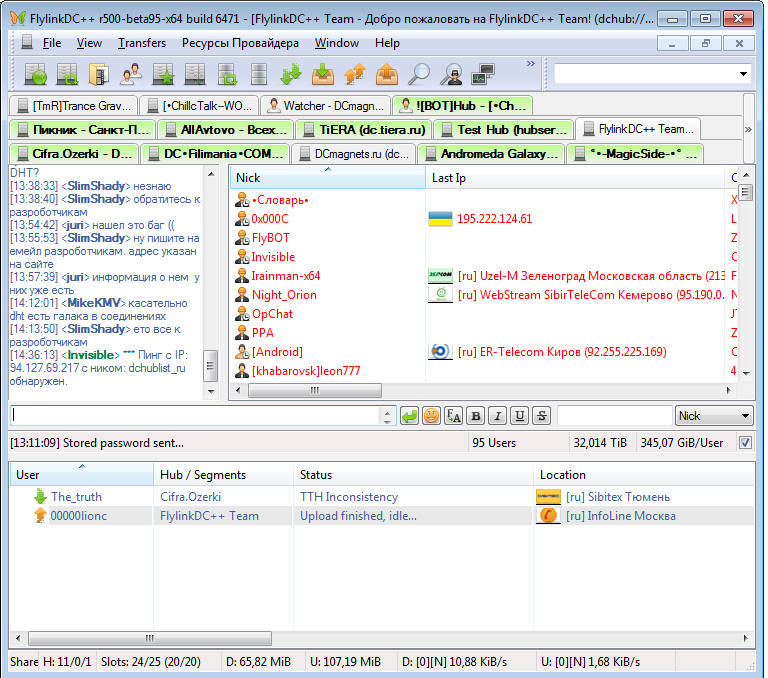Sort transfers by User column
Screen dimensions: 768x678
[x=81, y=475]
